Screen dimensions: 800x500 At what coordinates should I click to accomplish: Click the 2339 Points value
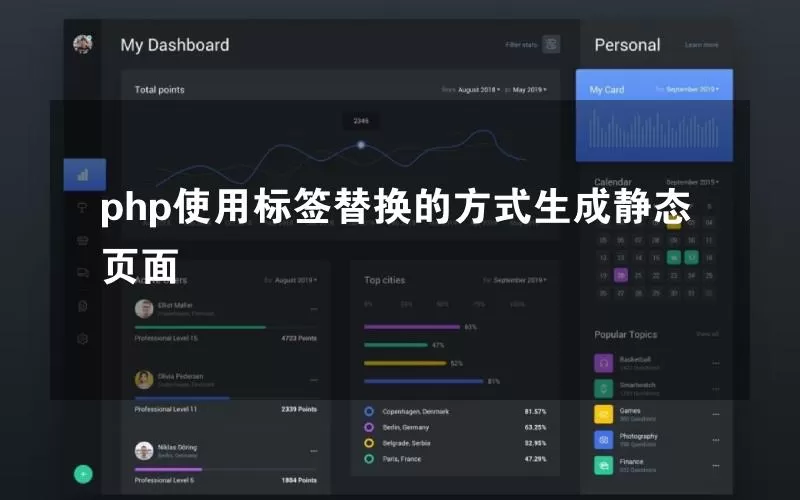pos(299,409)
